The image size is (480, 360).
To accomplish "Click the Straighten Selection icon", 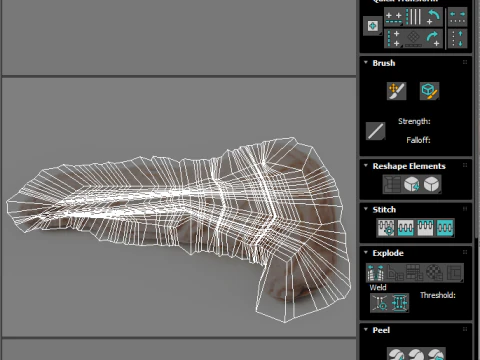I will 392,184.
